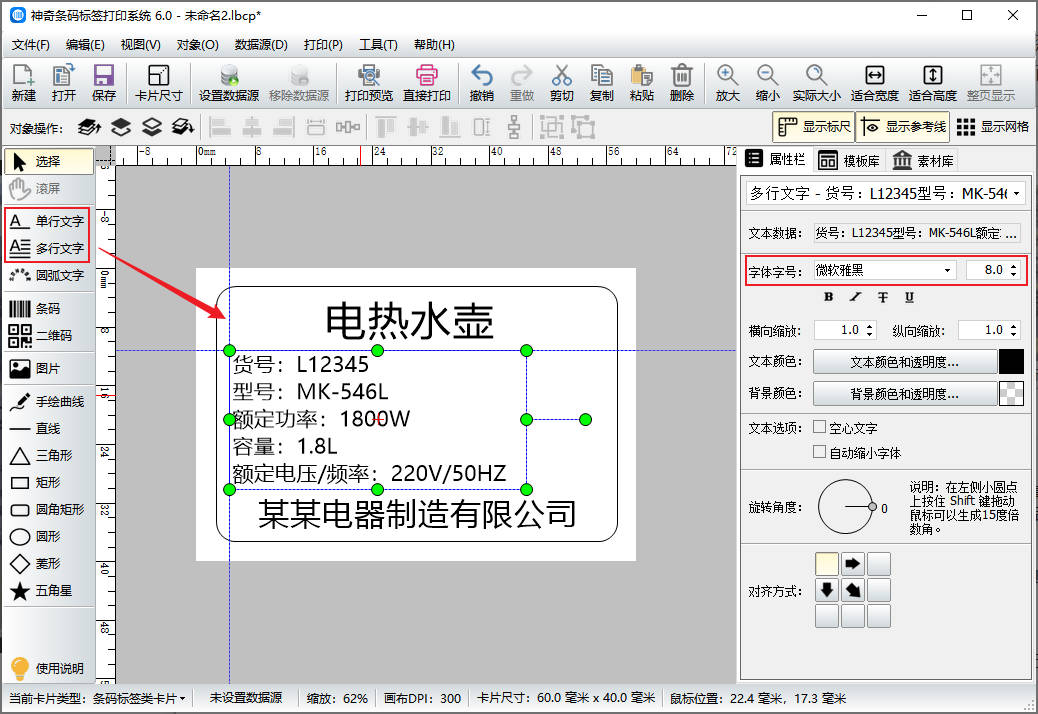Pick the freehand curve (手绘曲线) tool
This screenshot has width=1038, height=714.
tap(48, 402)
